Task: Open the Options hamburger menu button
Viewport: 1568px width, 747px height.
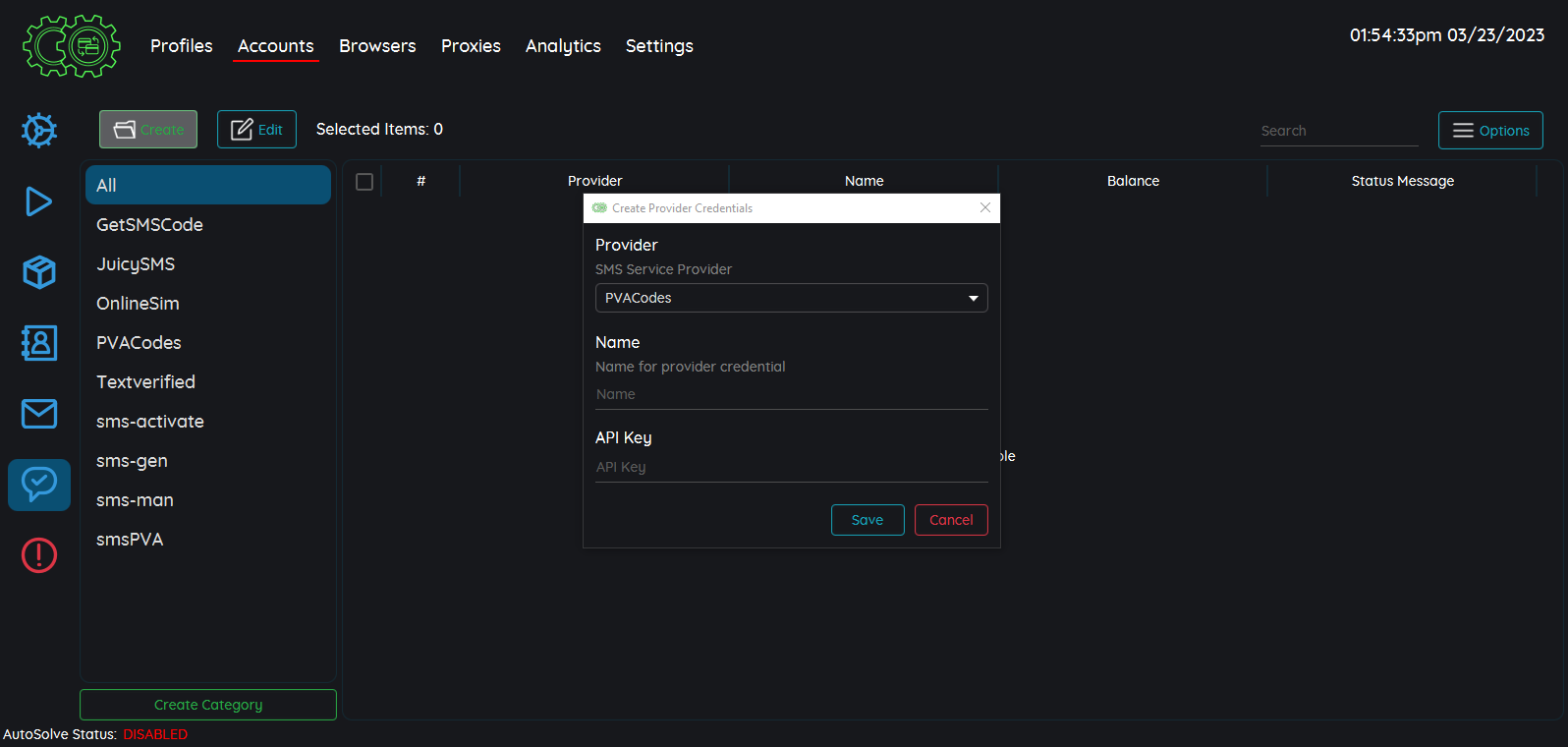Action: [x=1490, y=131]
